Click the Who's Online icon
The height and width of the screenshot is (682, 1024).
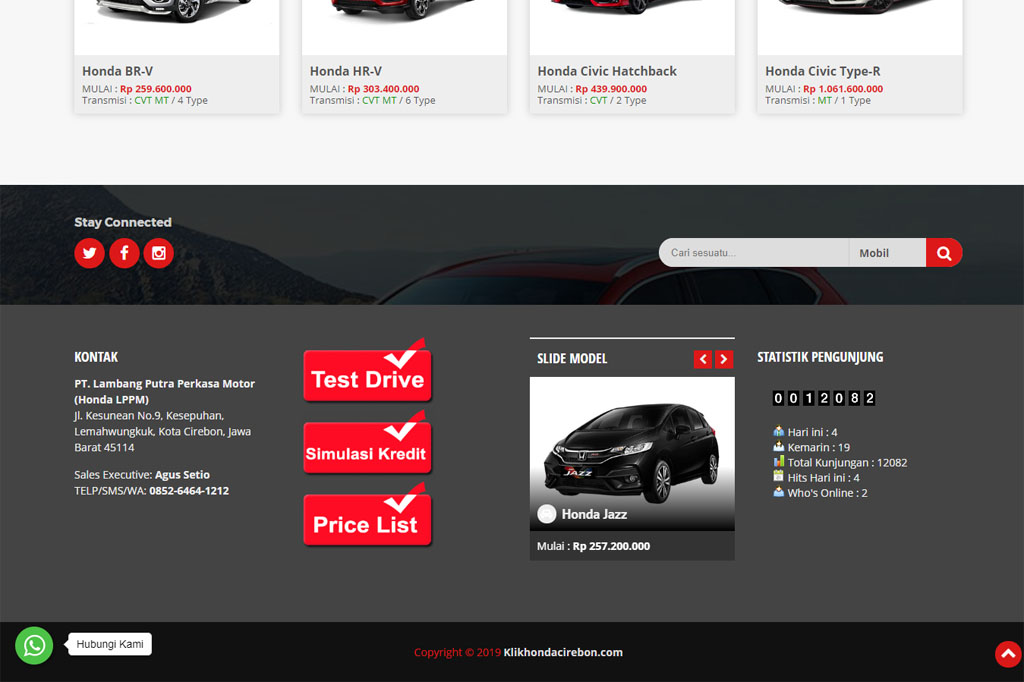tap(778, 491)
